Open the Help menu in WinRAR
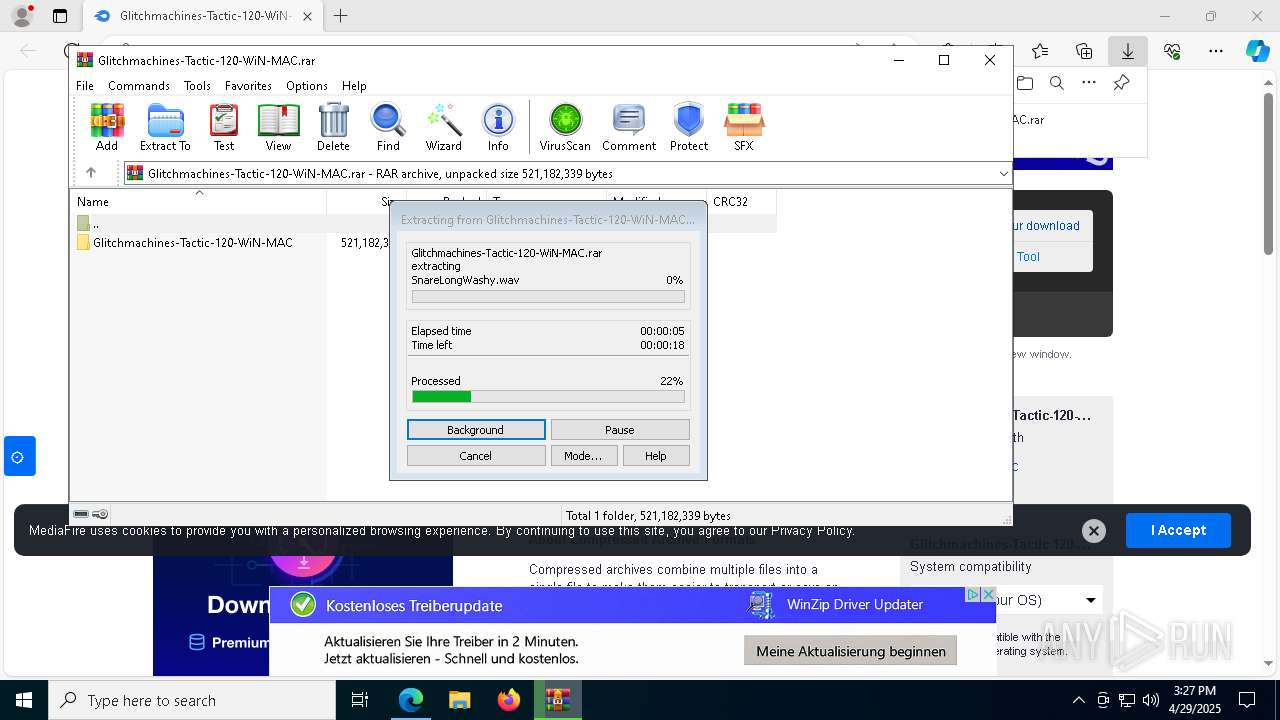 point(354,86)
